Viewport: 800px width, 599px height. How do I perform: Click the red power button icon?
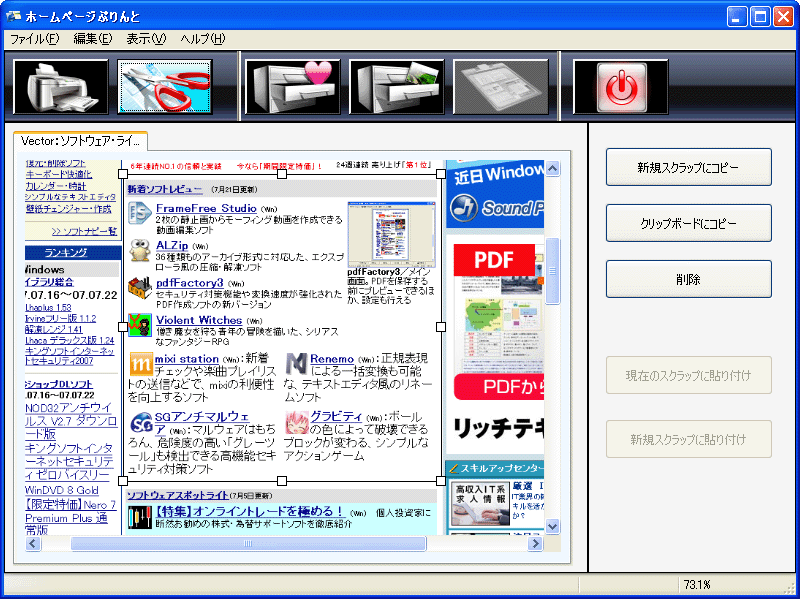point(620,86)
